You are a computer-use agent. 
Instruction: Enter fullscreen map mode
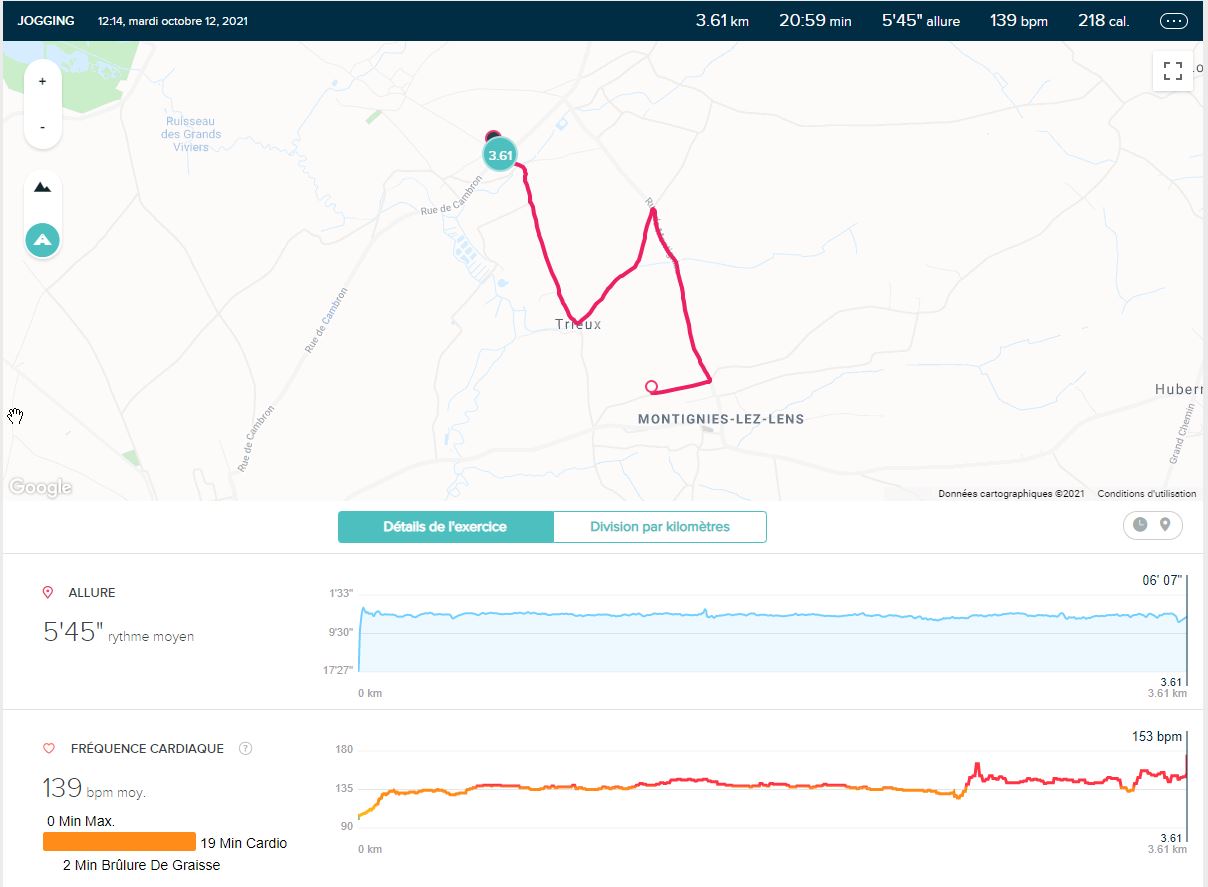1173,71
